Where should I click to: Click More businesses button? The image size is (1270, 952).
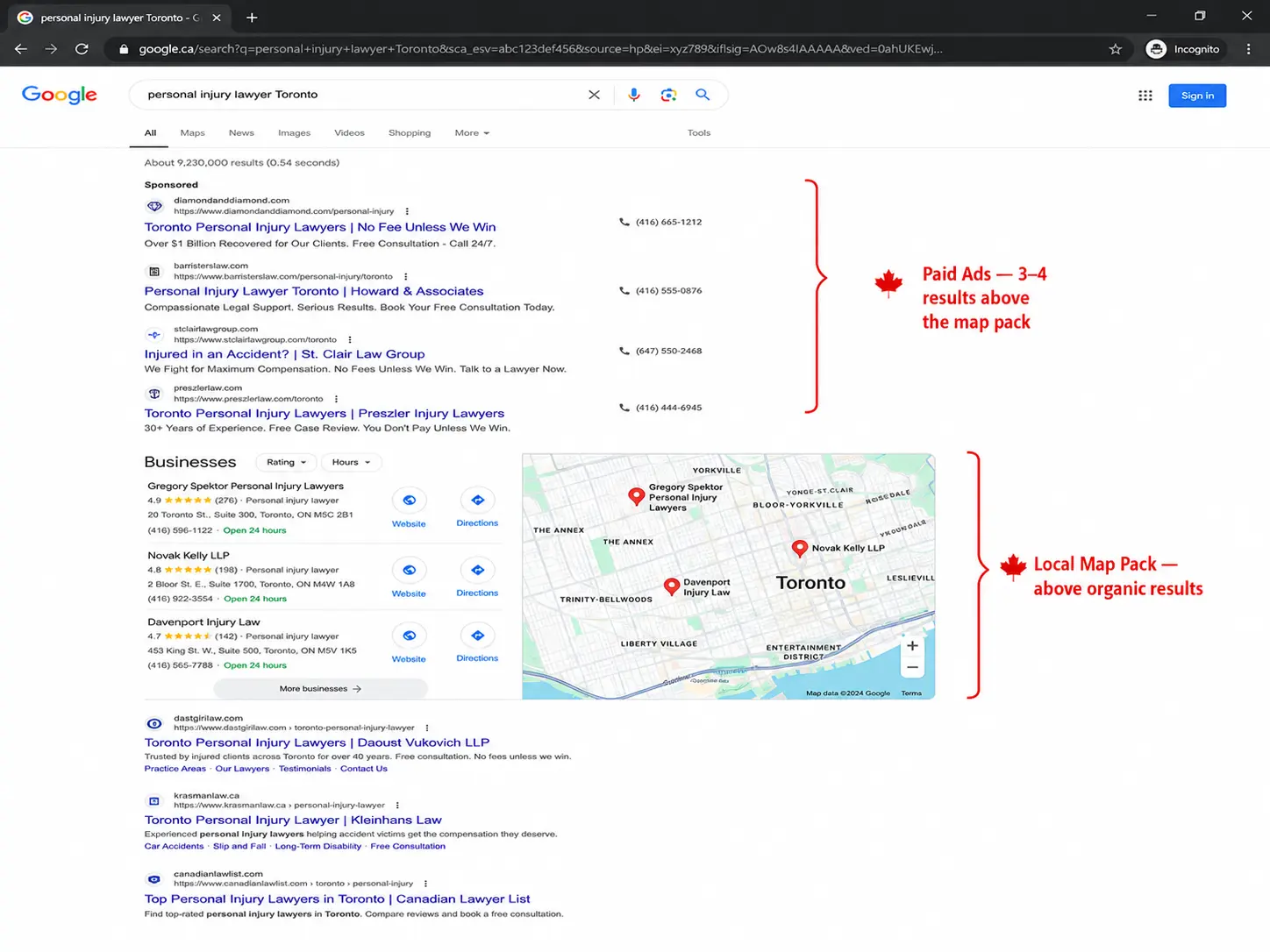[320, 689]
